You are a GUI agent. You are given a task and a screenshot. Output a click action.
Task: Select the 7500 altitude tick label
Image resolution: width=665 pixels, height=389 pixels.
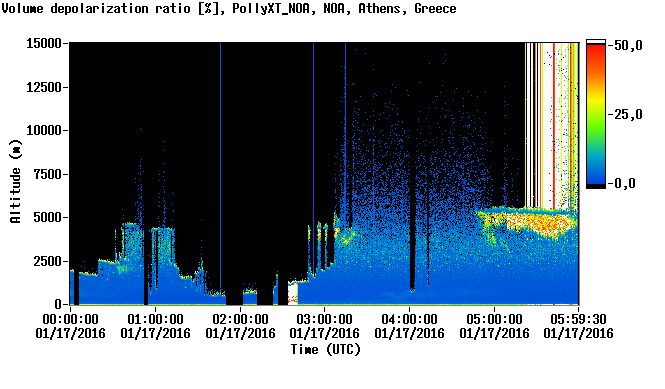[47, 174]
